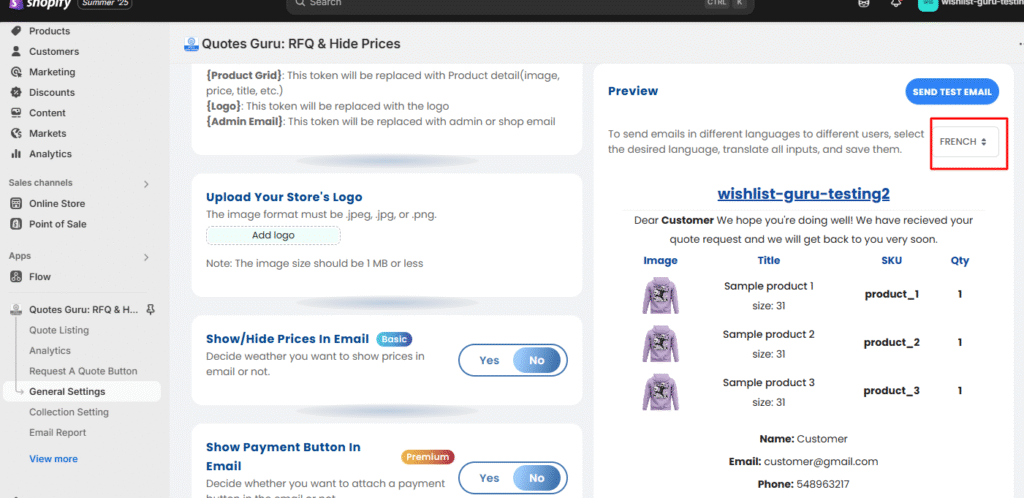Click the top Search input field
The height and width of the screenshot is (498, 1024).
520,4
